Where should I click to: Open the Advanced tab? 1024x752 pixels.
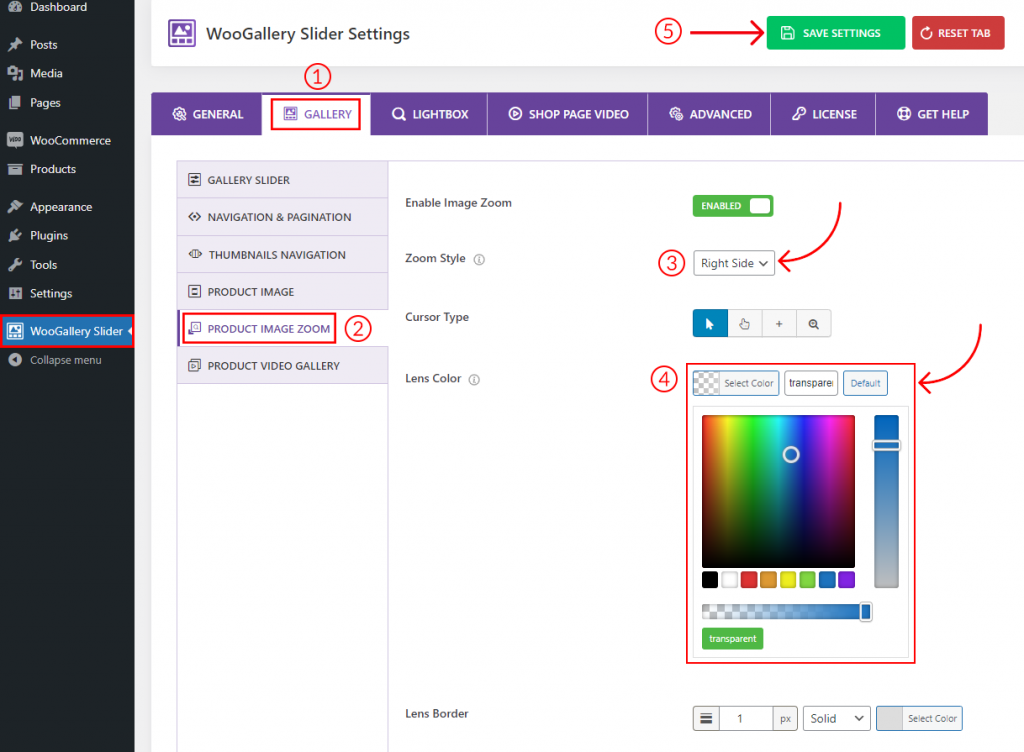point(709,114)
